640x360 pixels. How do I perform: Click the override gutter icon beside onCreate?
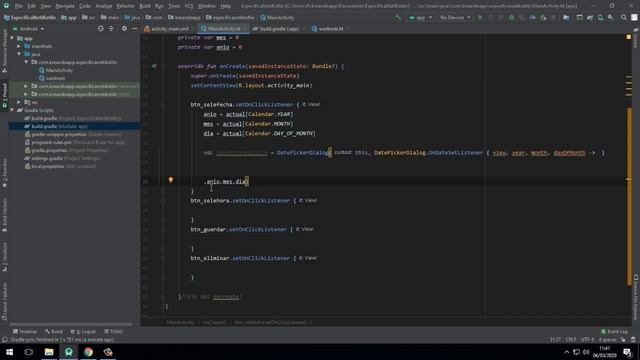coord(154,66)
